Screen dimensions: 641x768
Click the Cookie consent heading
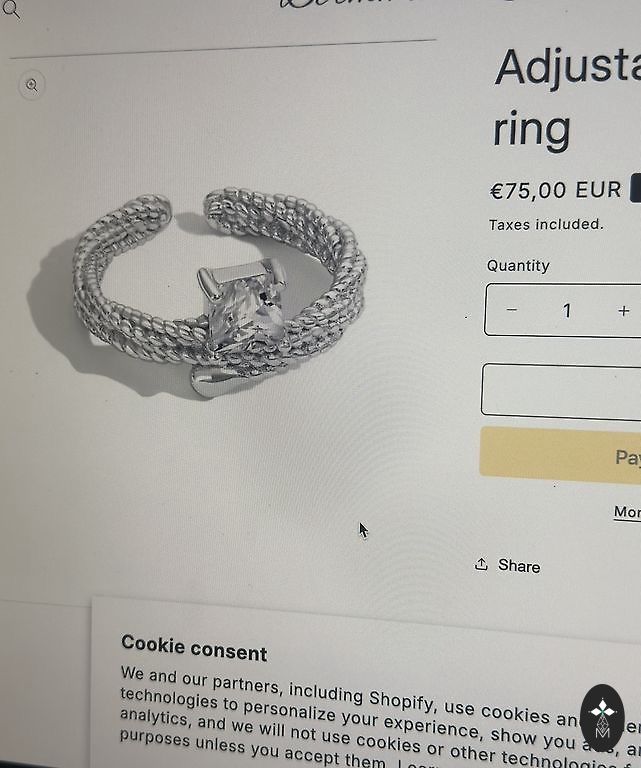(194, 648)
